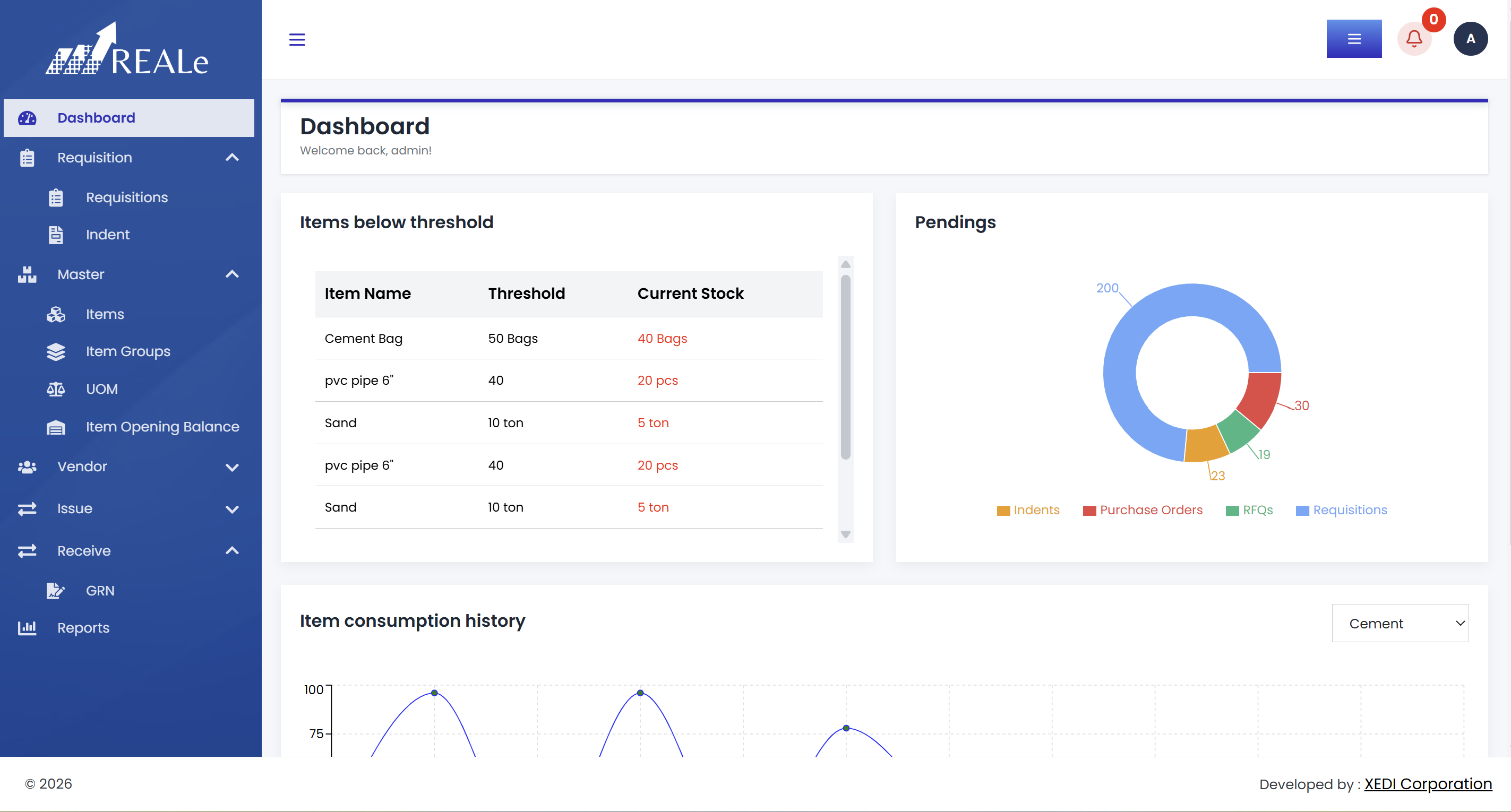1511x812 pixels.
Task: Follow the XEDI Corporation link
Action: pos(1428,784)
